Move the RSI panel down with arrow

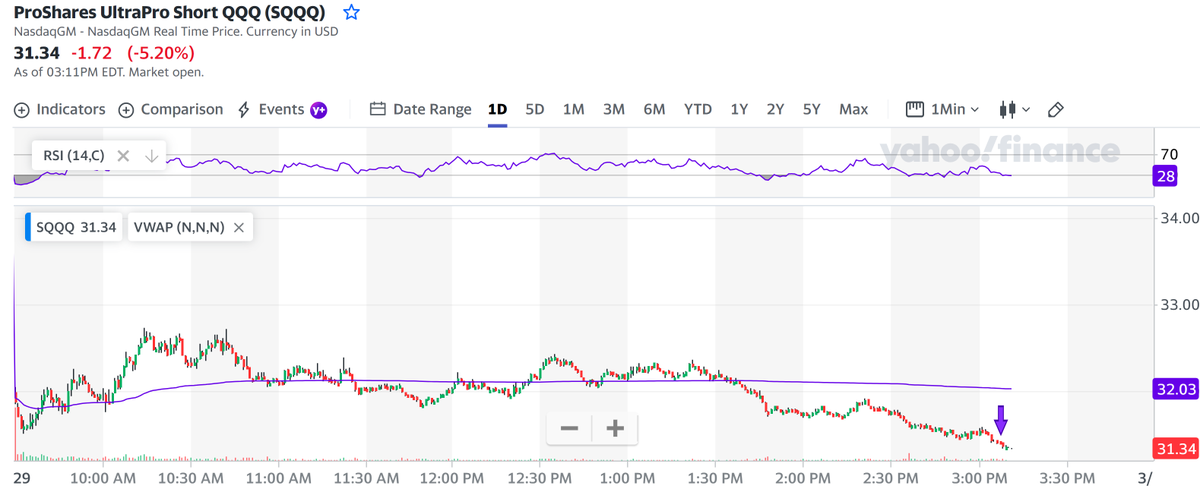tap(151, 156)
